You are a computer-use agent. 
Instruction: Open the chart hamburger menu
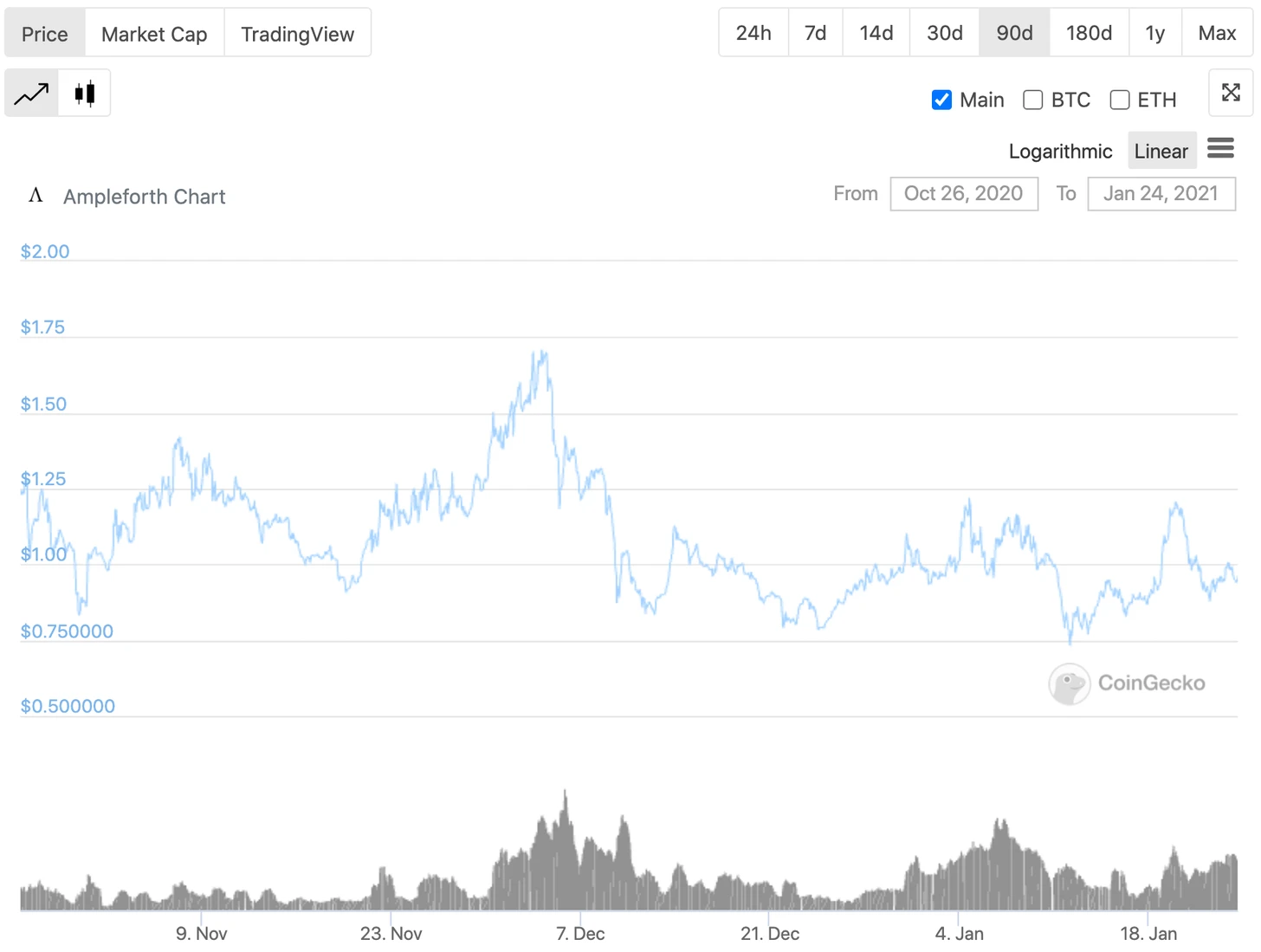1220,149
